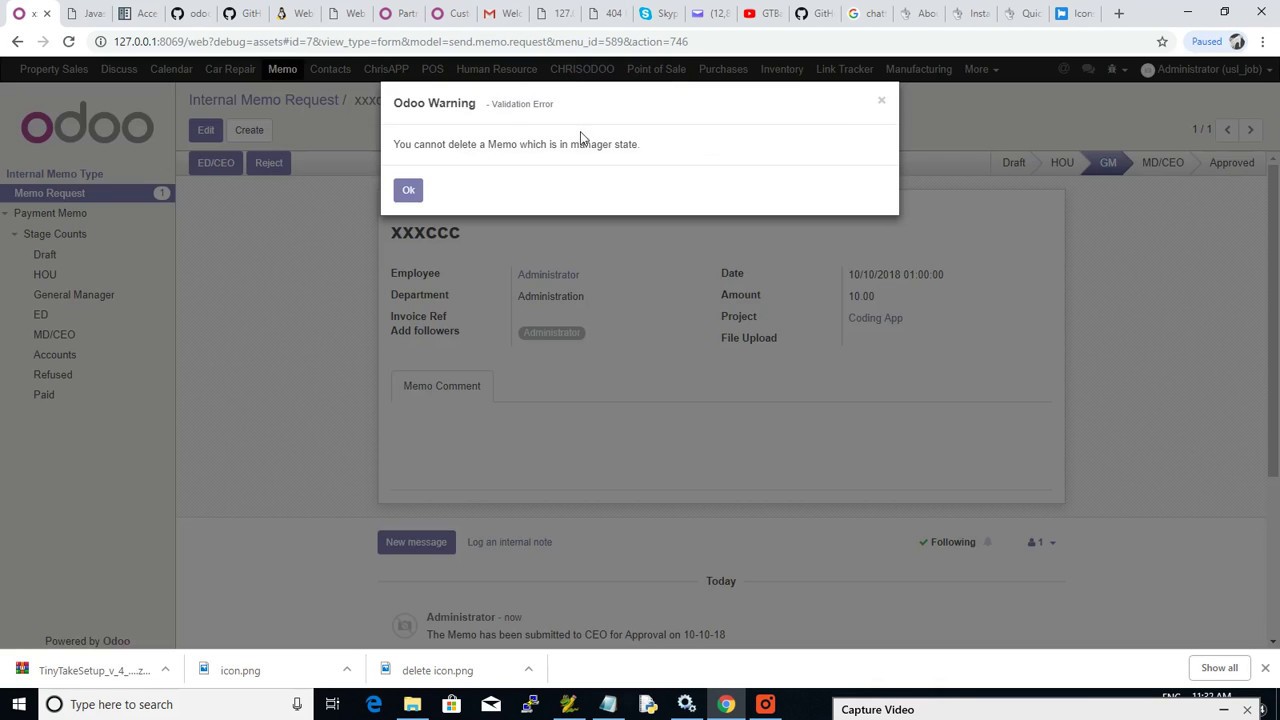The image size is (1280, 720).
Task: Open the Memo top menu
Action: click(282, 69)
